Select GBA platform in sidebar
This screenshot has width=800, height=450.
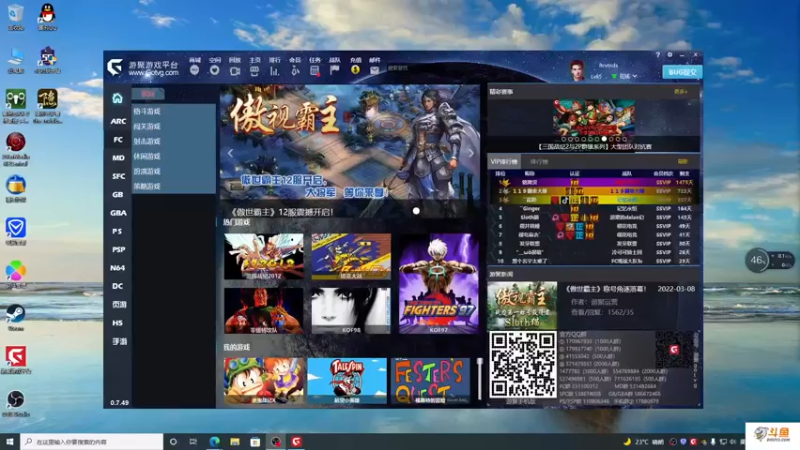[x=118, y=213]
